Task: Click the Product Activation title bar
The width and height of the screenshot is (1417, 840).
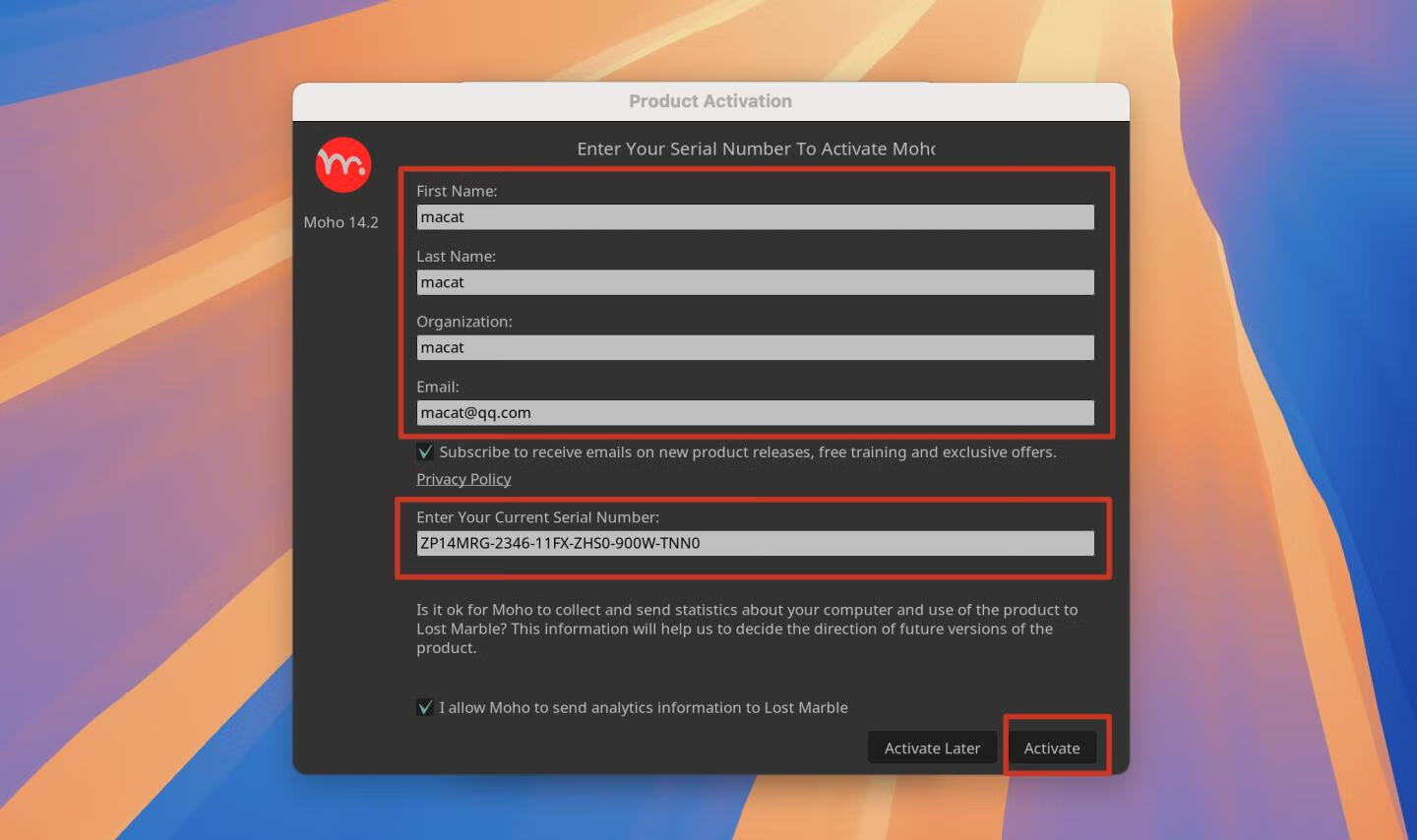Action: tap(710, 100)
